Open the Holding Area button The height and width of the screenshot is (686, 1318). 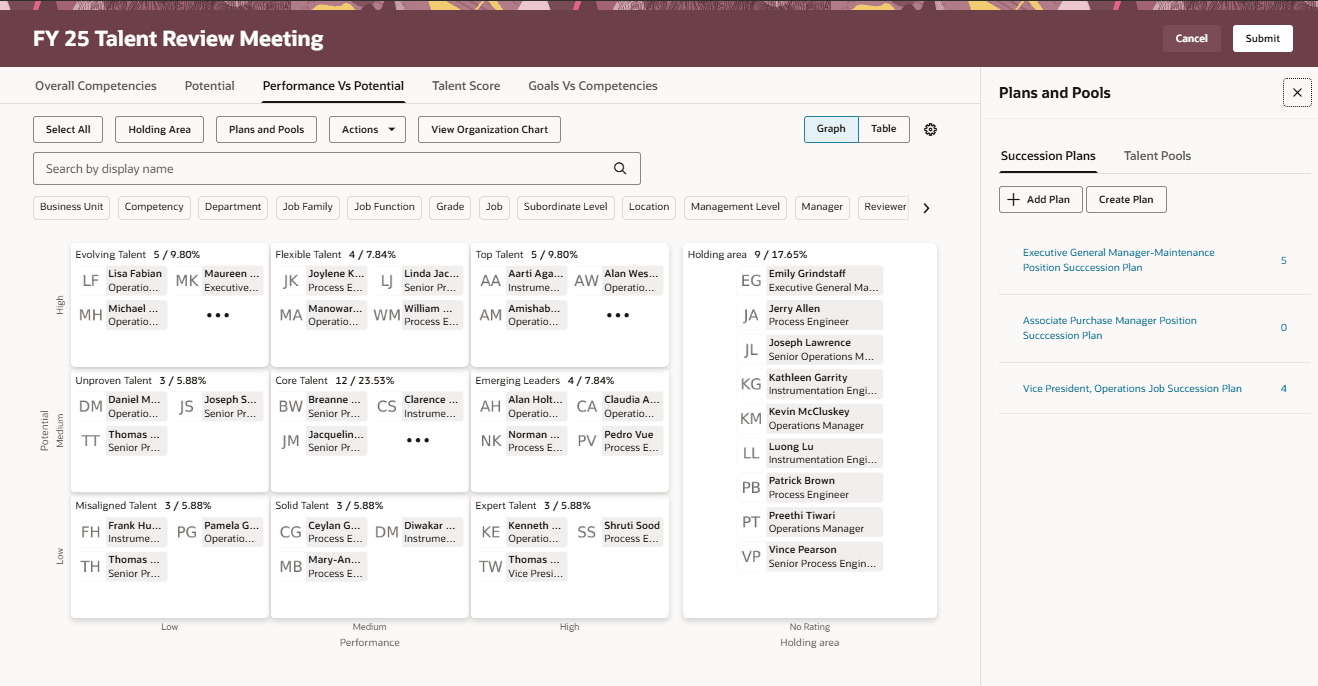[159, 129]
